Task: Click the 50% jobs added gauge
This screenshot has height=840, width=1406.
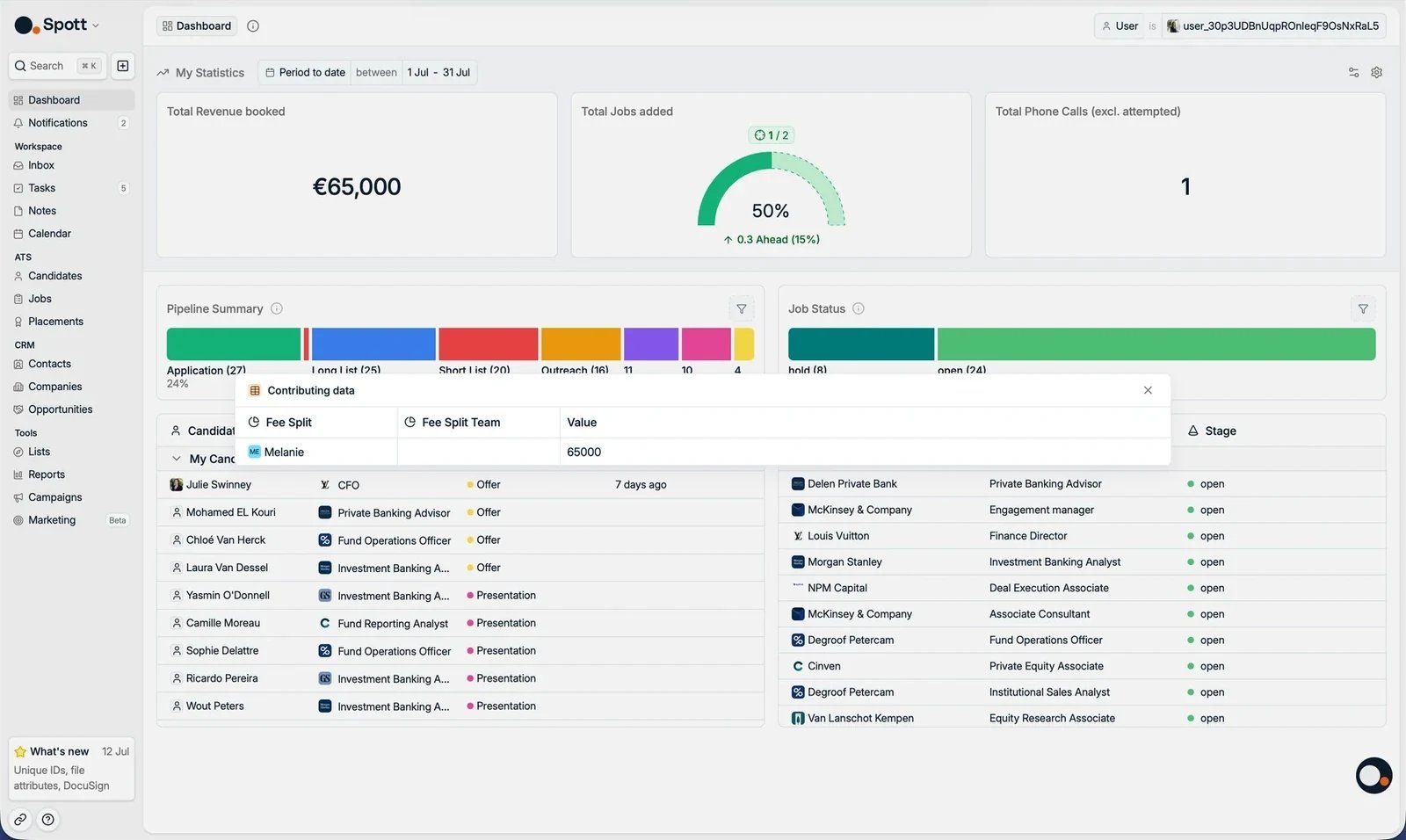Action: [x=771, y=189]
